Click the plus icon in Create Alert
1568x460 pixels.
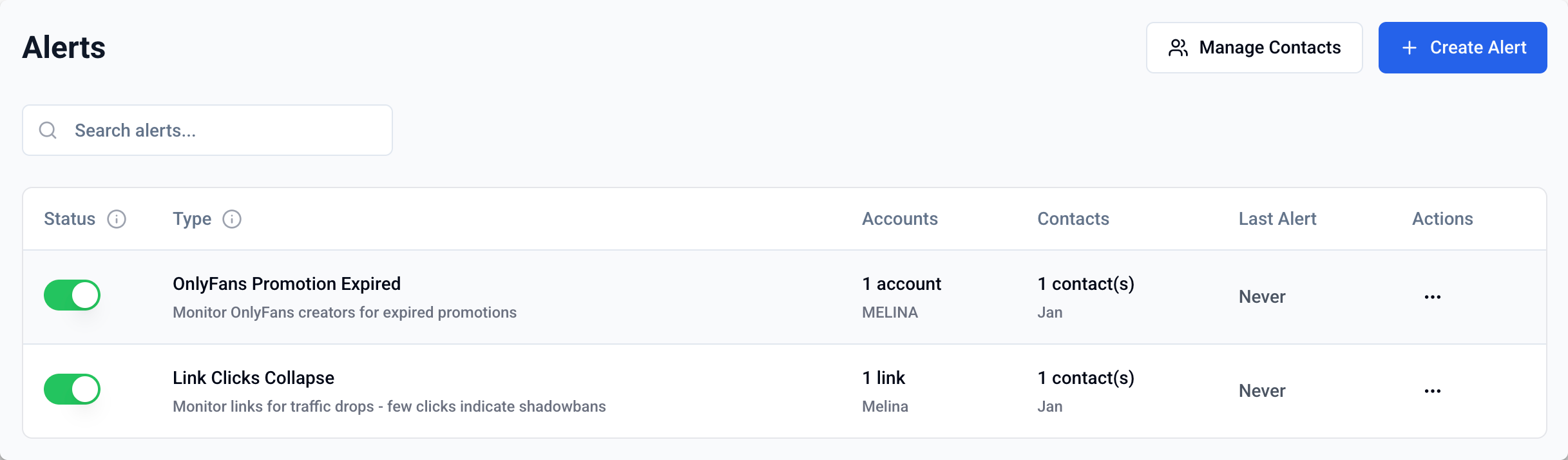(x=1410, y=48)
